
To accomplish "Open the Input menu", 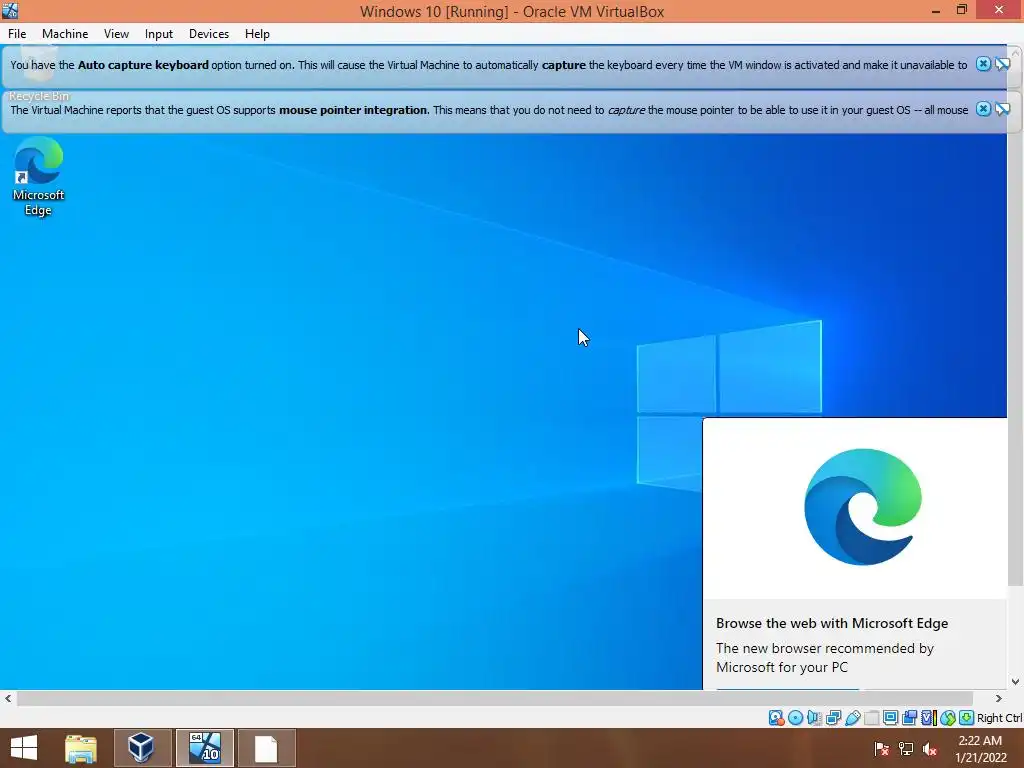I will pyautogui.click(x=159, y=34).
